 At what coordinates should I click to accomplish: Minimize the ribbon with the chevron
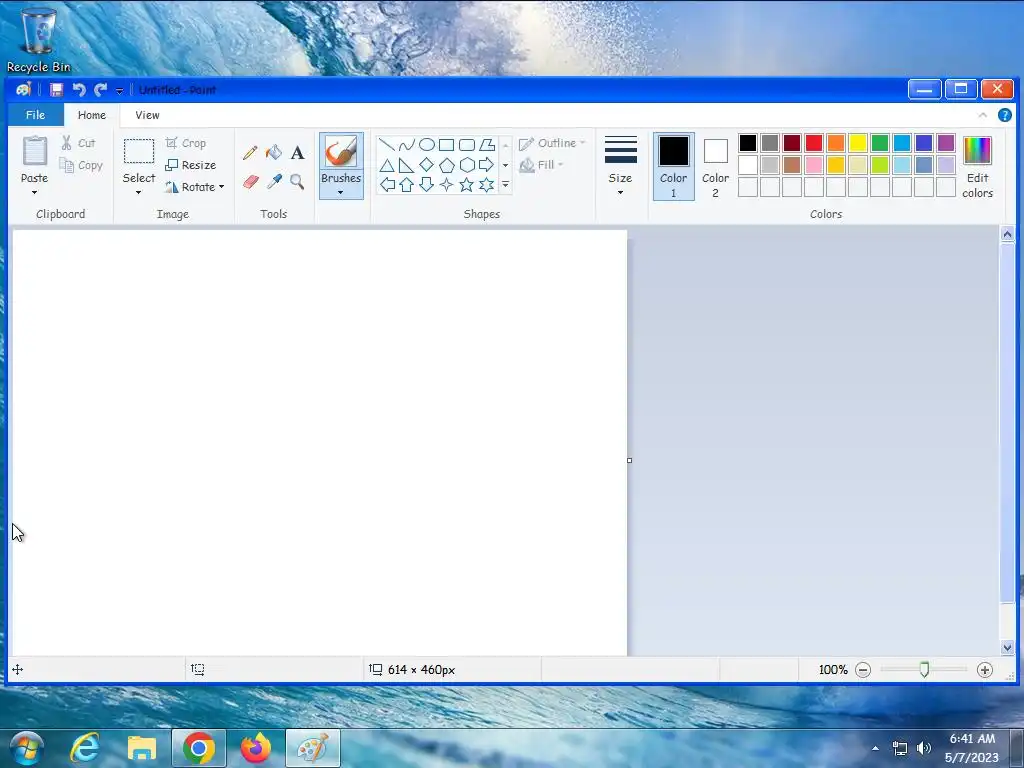tap(982, 115)
